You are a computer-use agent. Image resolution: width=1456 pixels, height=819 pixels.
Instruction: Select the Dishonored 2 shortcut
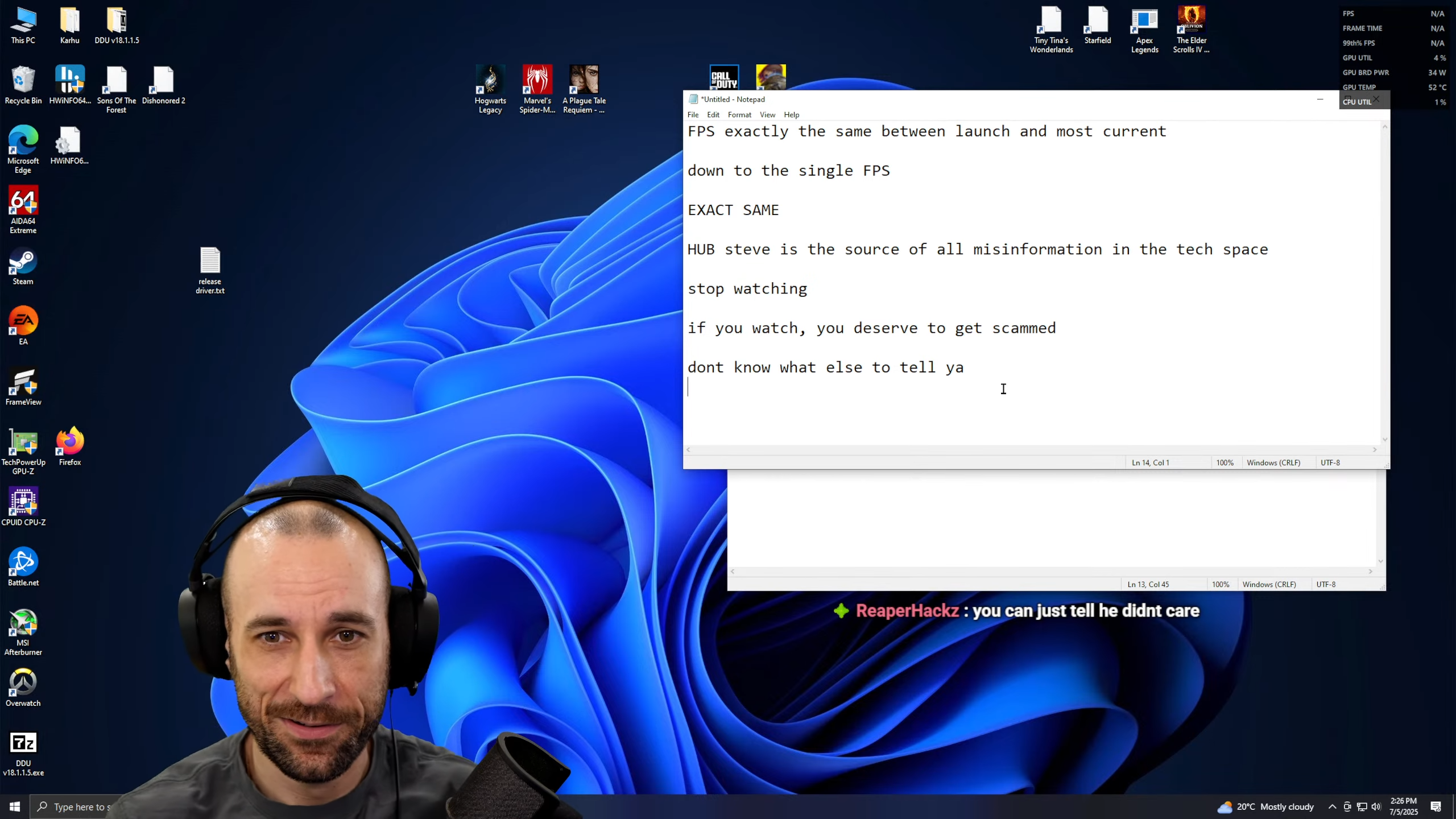click(163, 85)
